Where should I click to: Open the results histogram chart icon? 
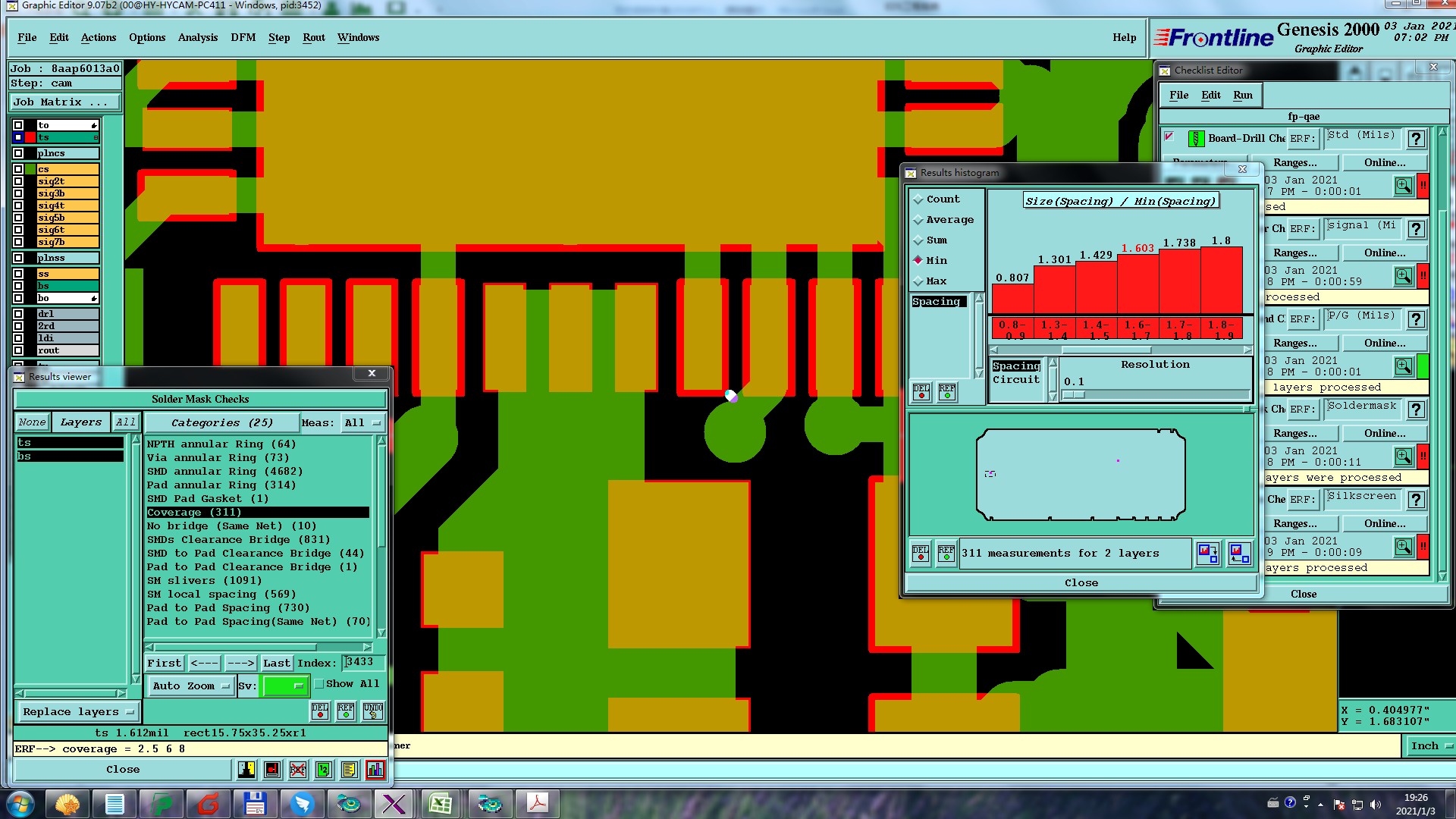pos(375,770)
